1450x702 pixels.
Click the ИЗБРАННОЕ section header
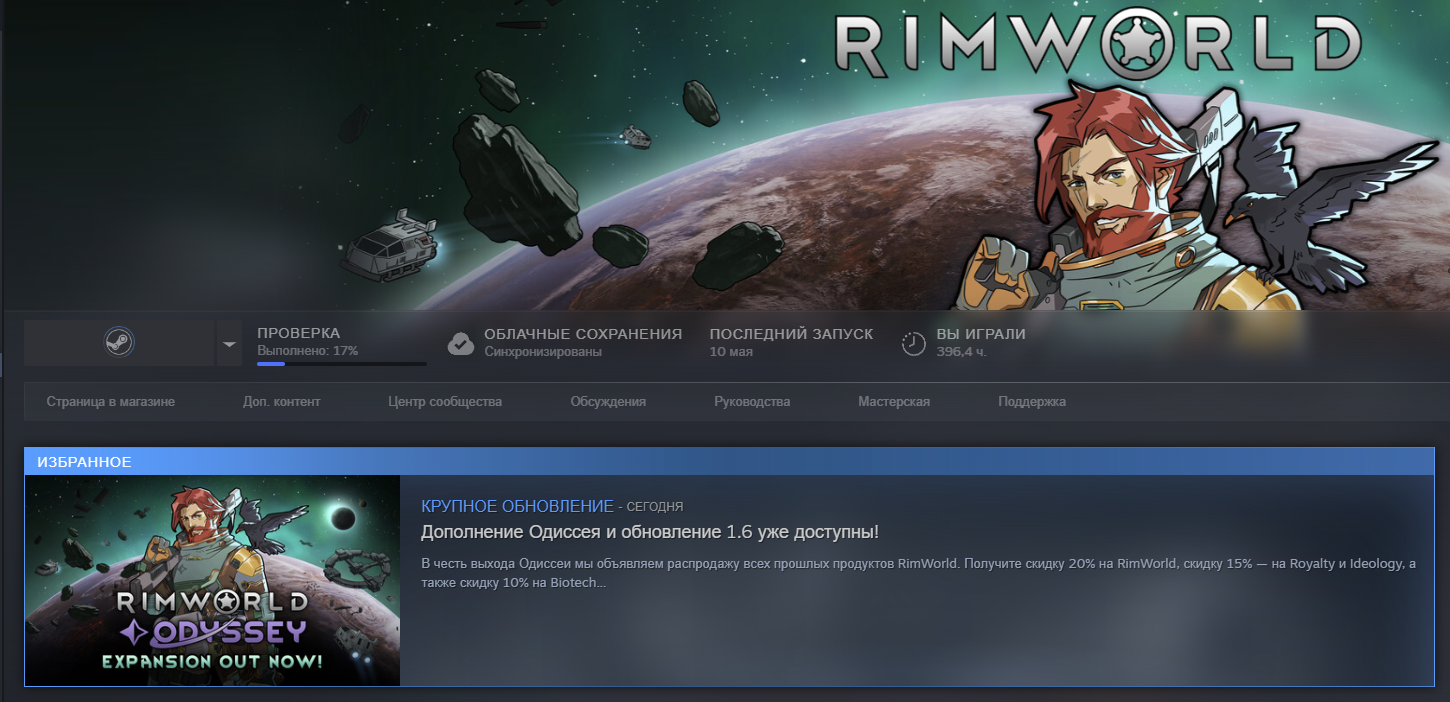coord(85,462)
